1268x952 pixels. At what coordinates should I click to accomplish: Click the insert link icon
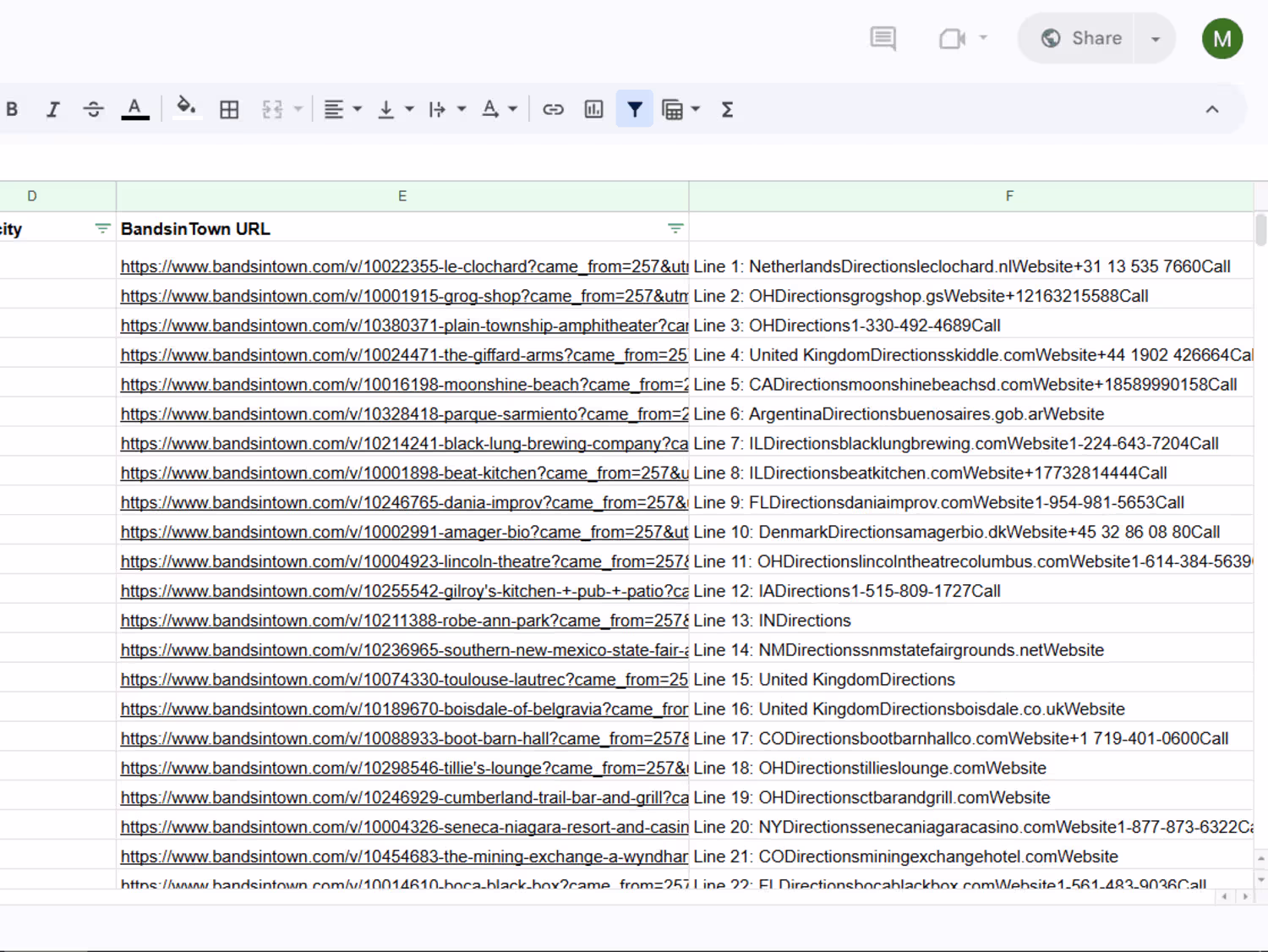(x=553, y=109)
